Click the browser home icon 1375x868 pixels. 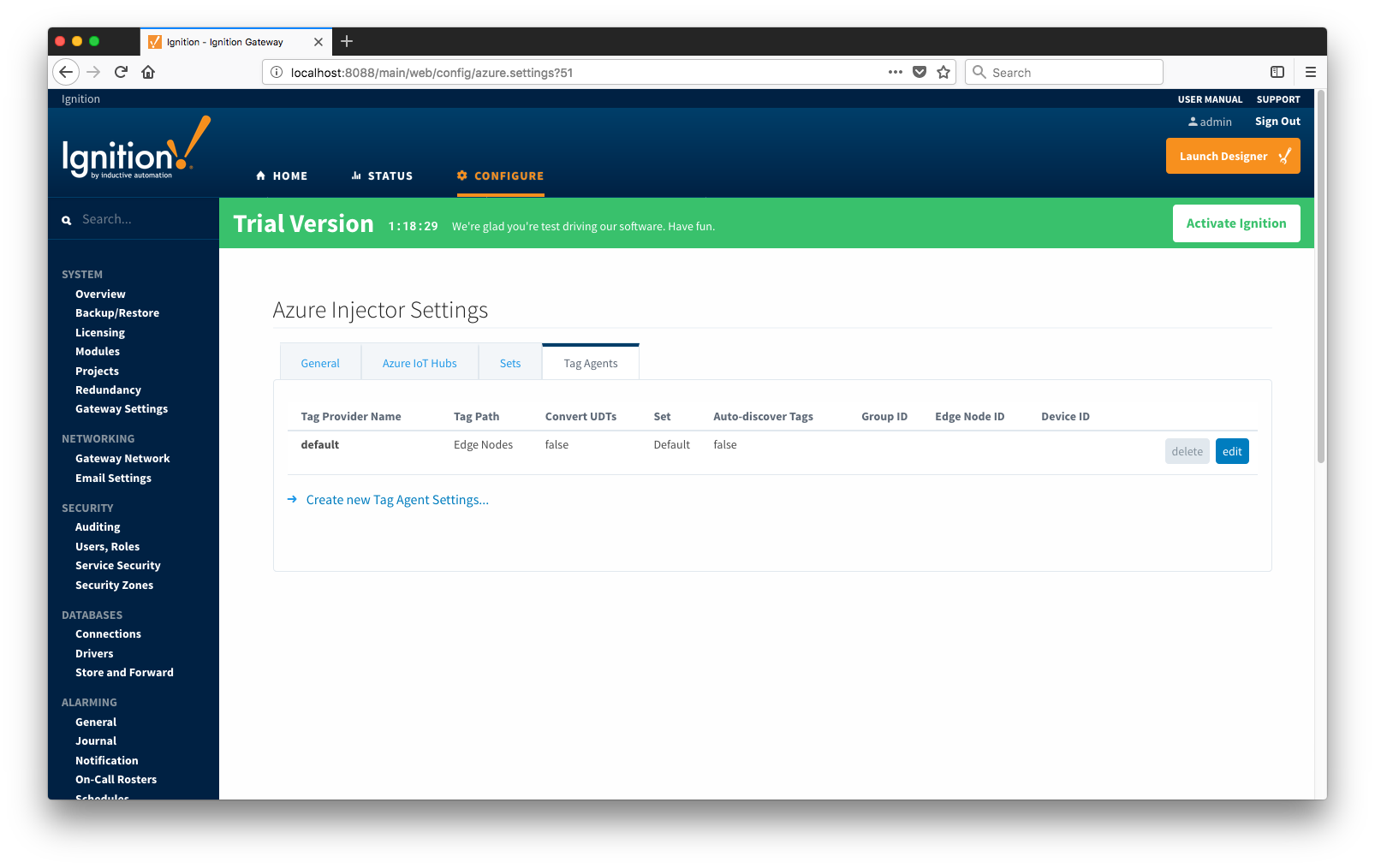[x=148, y=72]
